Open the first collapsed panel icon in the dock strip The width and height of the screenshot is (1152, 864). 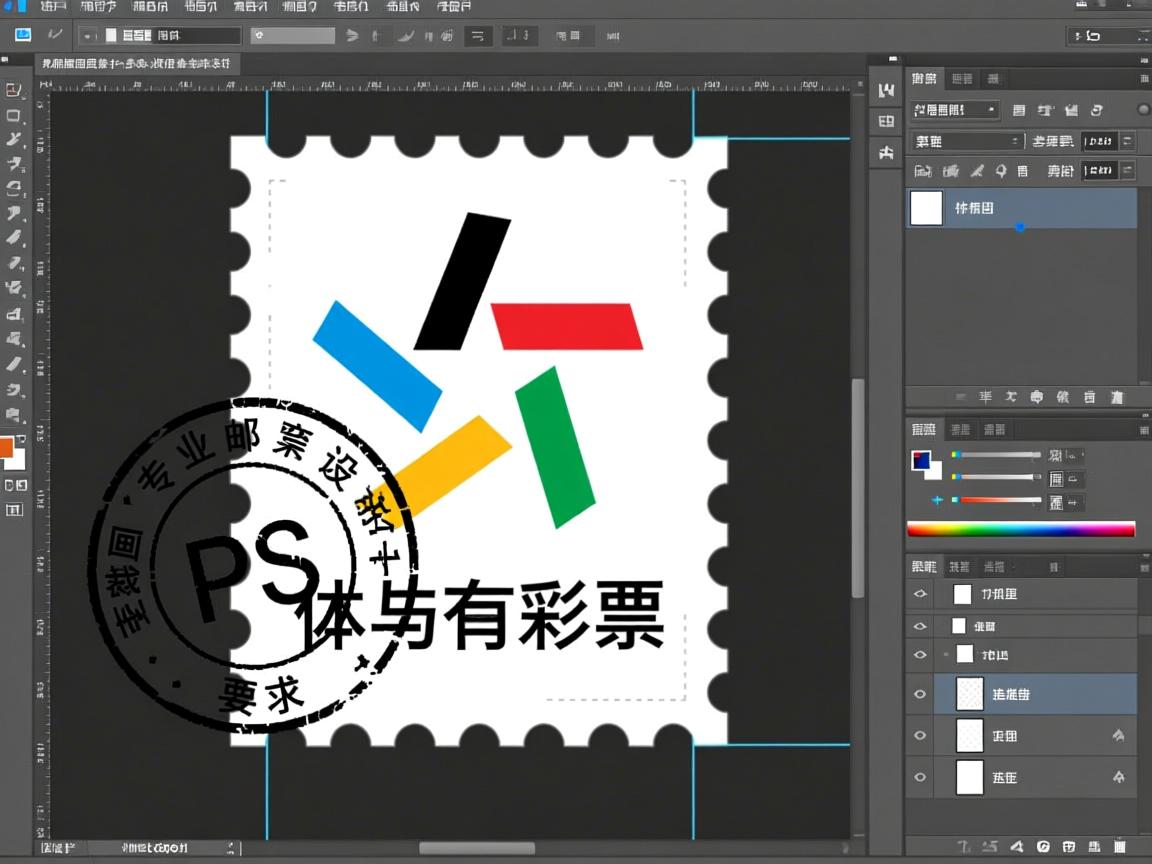click(886, 91)
